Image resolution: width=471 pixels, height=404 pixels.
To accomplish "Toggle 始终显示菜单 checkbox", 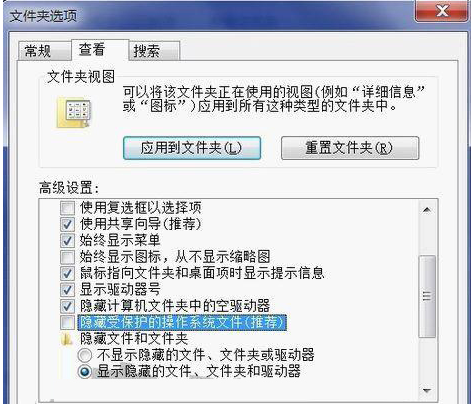I will point(67,241).
